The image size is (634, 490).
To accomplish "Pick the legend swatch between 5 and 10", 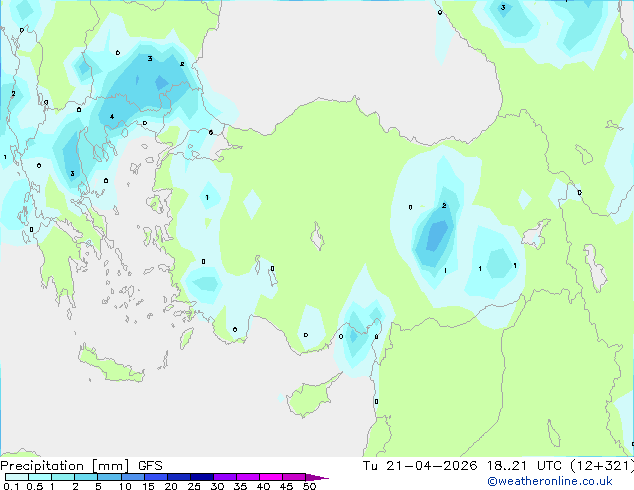I will pos(109,477).
